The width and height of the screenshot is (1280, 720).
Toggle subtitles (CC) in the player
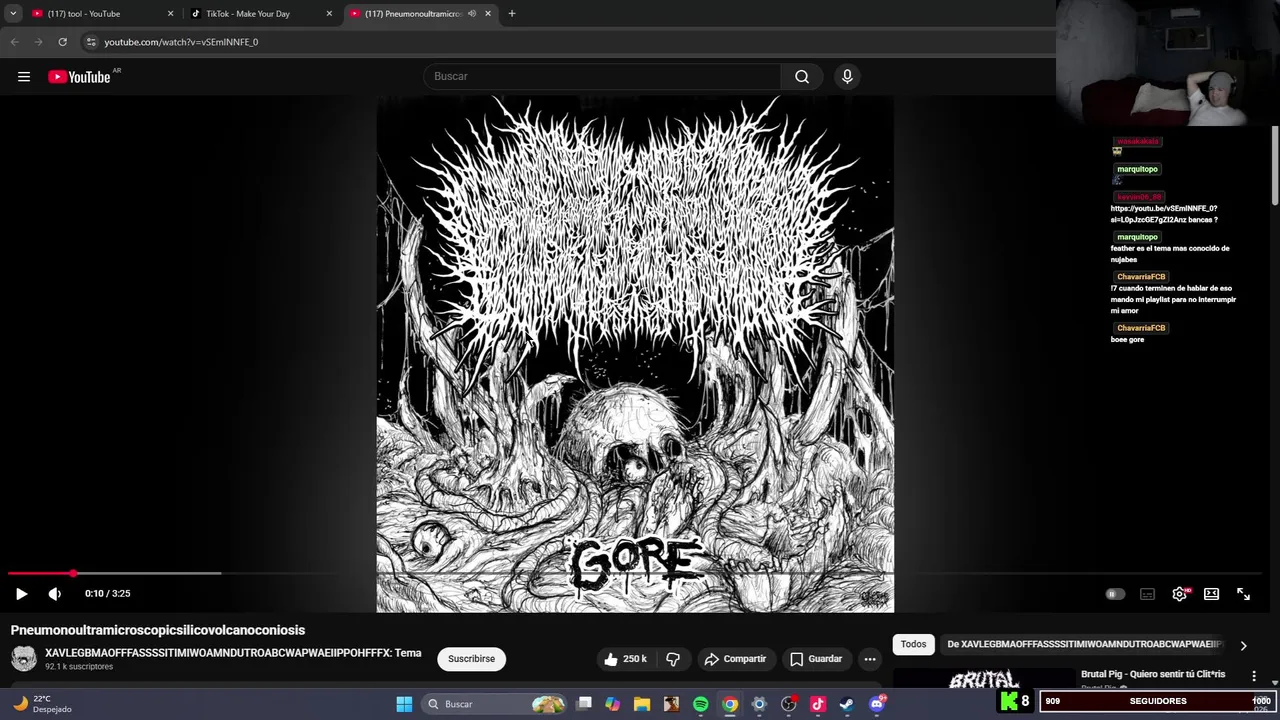tap(1147, 594)
